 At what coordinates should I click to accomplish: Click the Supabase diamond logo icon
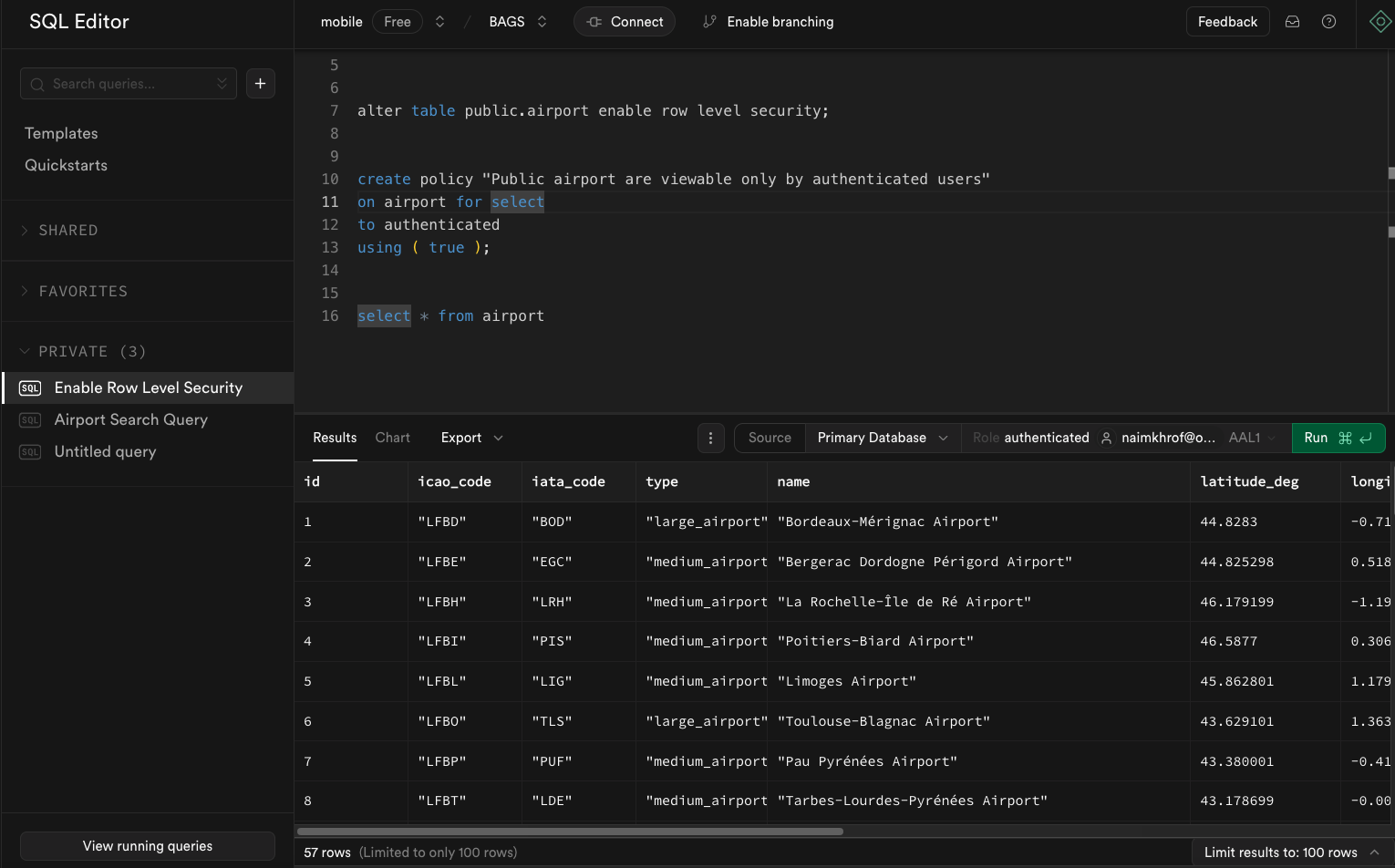pos(1379,21)
